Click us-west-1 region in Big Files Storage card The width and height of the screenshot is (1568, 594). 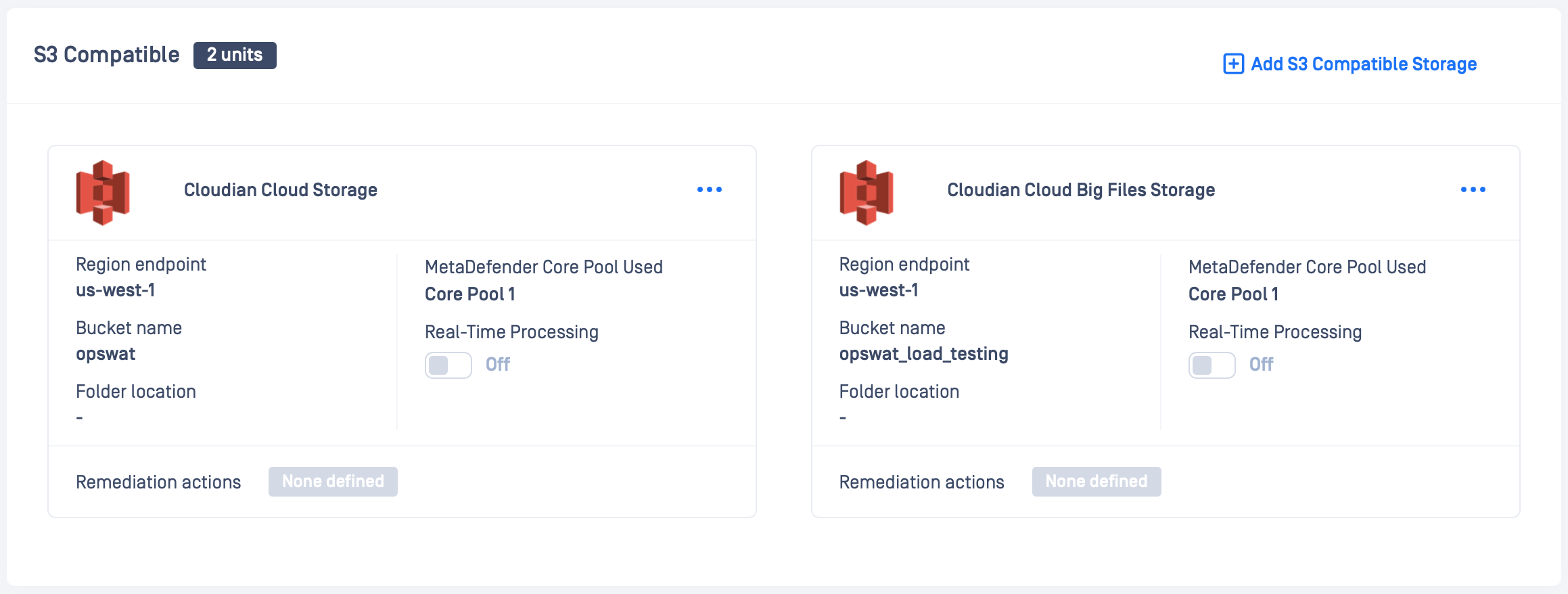pos(879,290)
